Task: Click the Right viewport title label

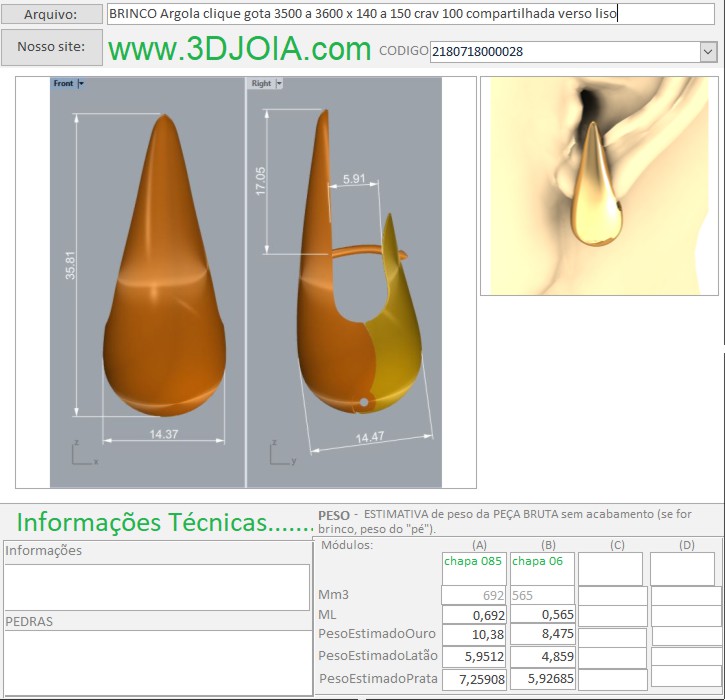Action: pyautogui.click(x=260, y=84)
